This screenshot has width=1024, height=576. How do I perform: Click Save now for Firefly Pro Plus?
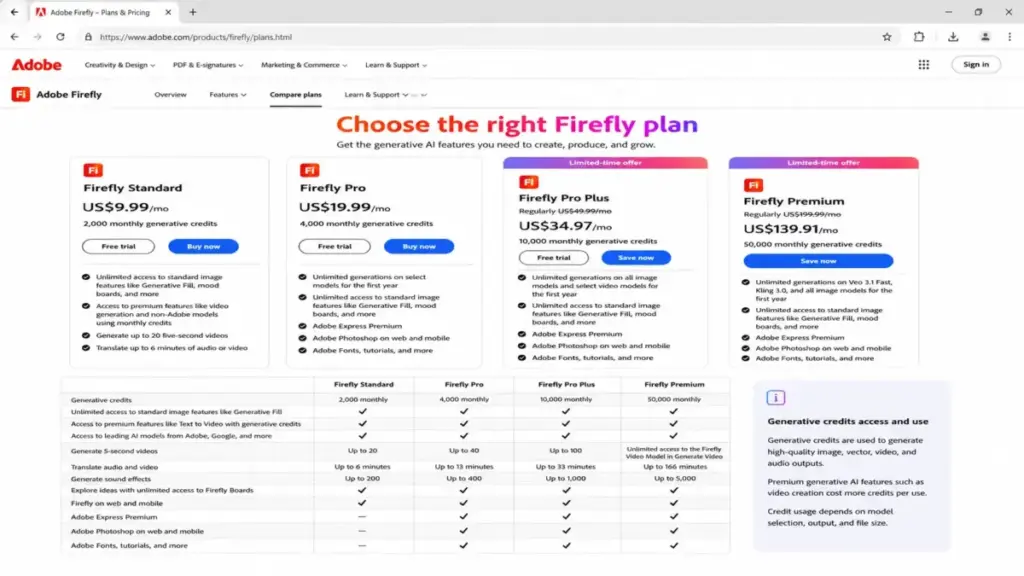635,258
